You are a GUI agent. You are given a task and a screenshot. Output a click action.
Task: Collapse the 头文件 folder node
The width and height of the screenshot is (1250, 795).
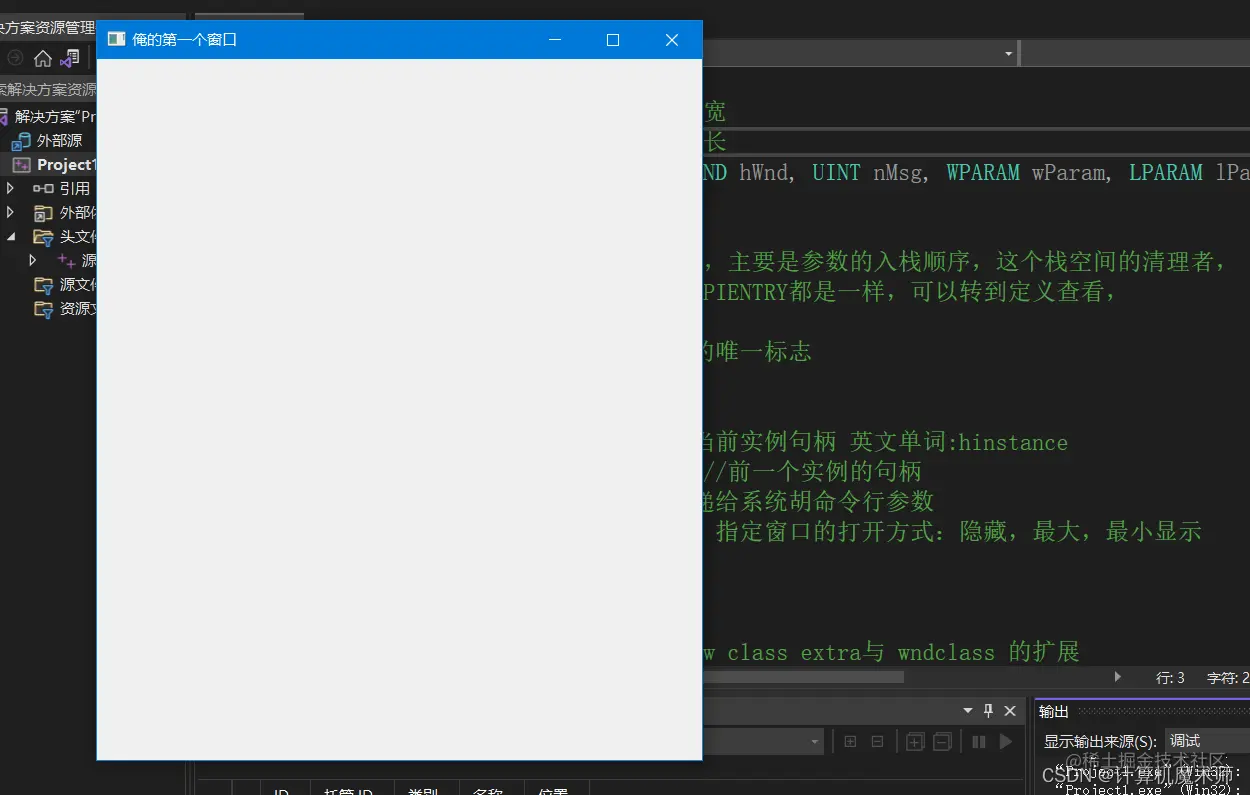pyautogui.click(x=10, y=236)
